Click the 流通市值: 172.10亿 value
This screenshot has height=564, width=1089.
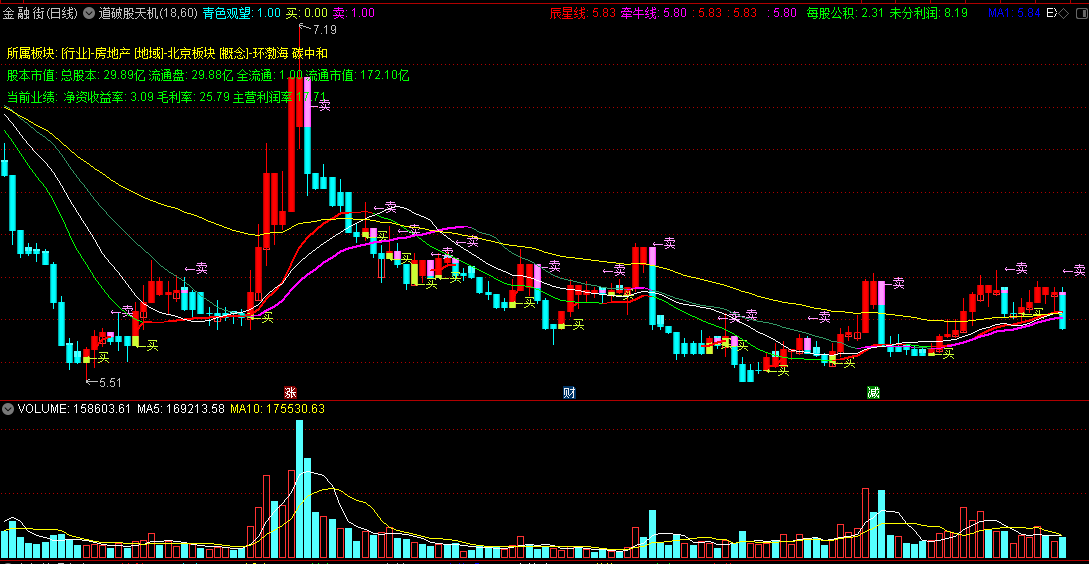[x=358, y=76]
